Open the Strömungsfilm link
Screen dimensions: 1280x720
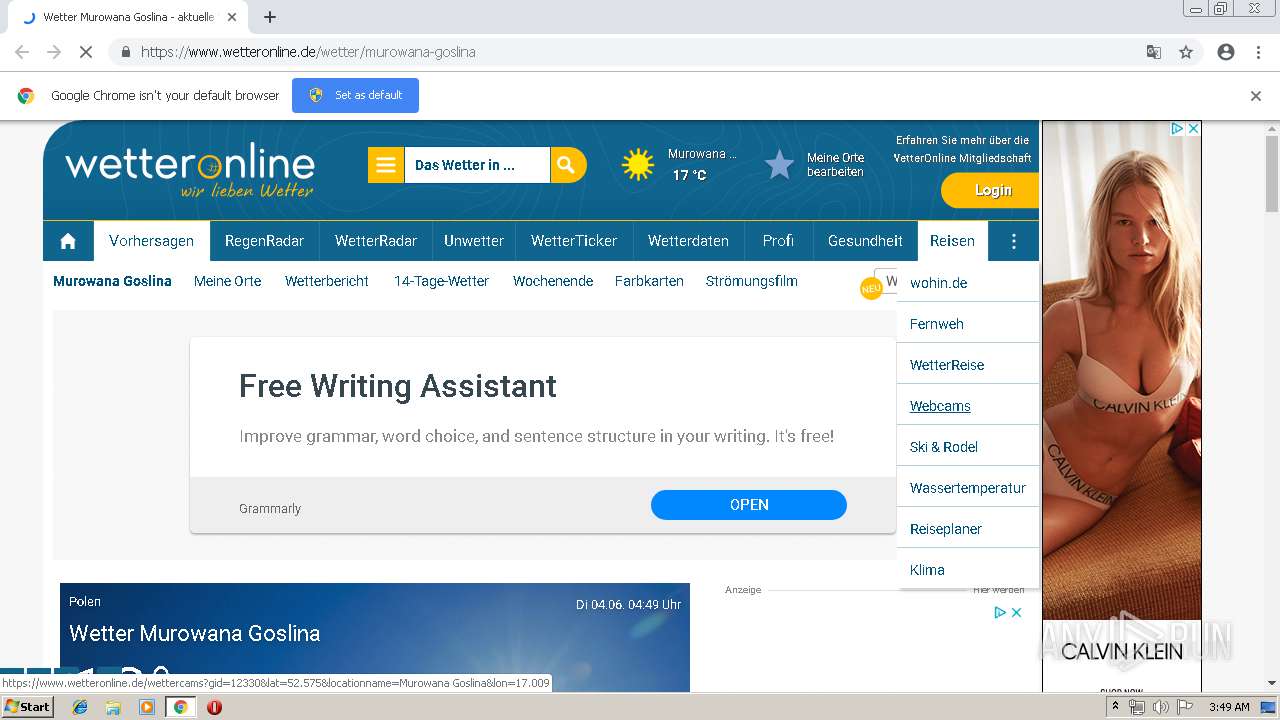(751, 281)
